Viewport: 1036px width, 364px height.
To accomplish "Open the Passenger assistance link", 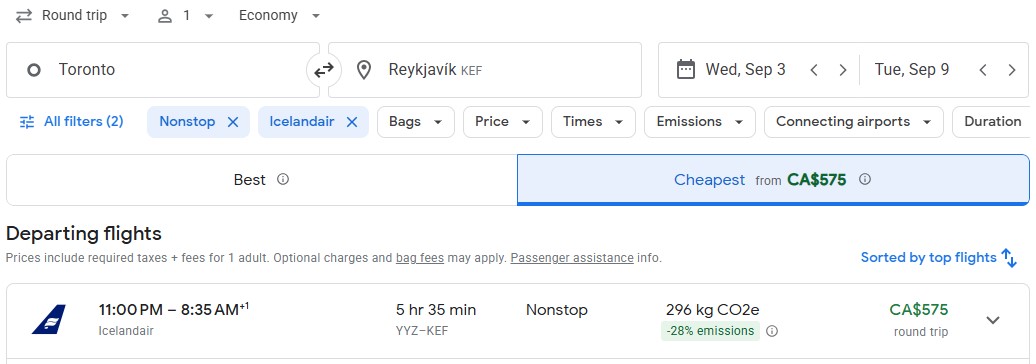I will 572,258.
